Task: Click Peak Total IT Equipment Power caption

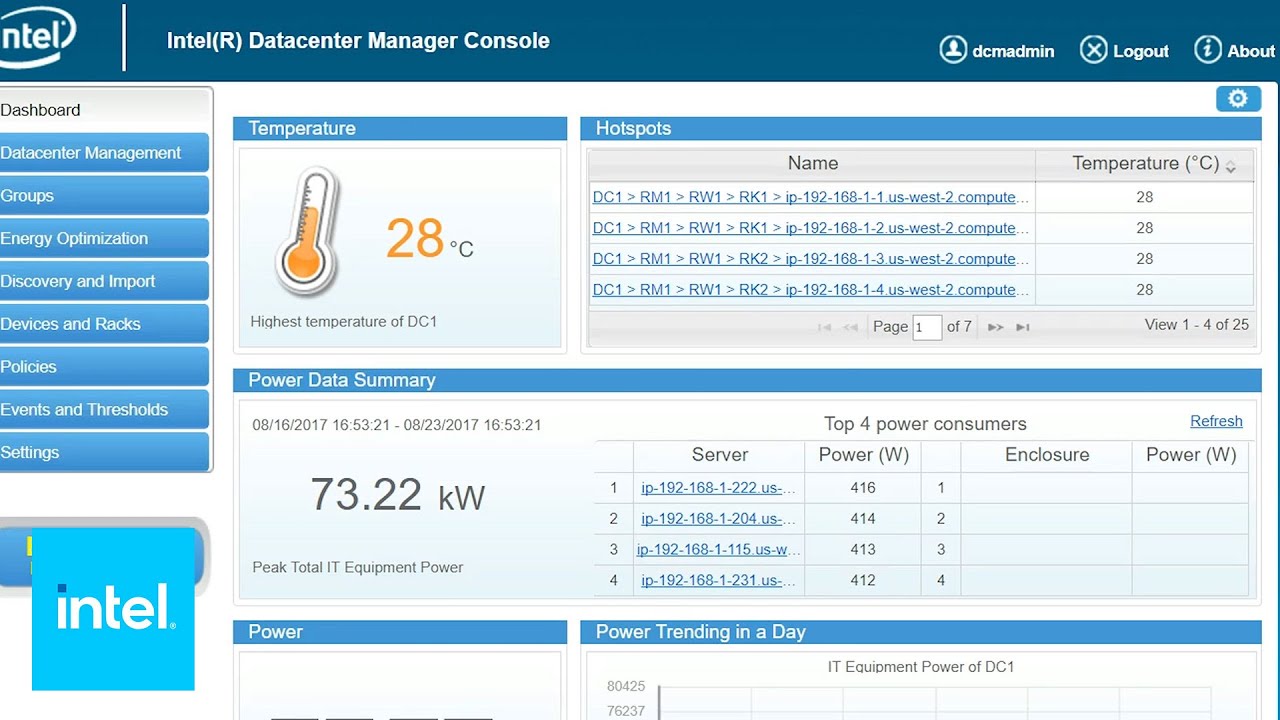Action: [357, 567]
